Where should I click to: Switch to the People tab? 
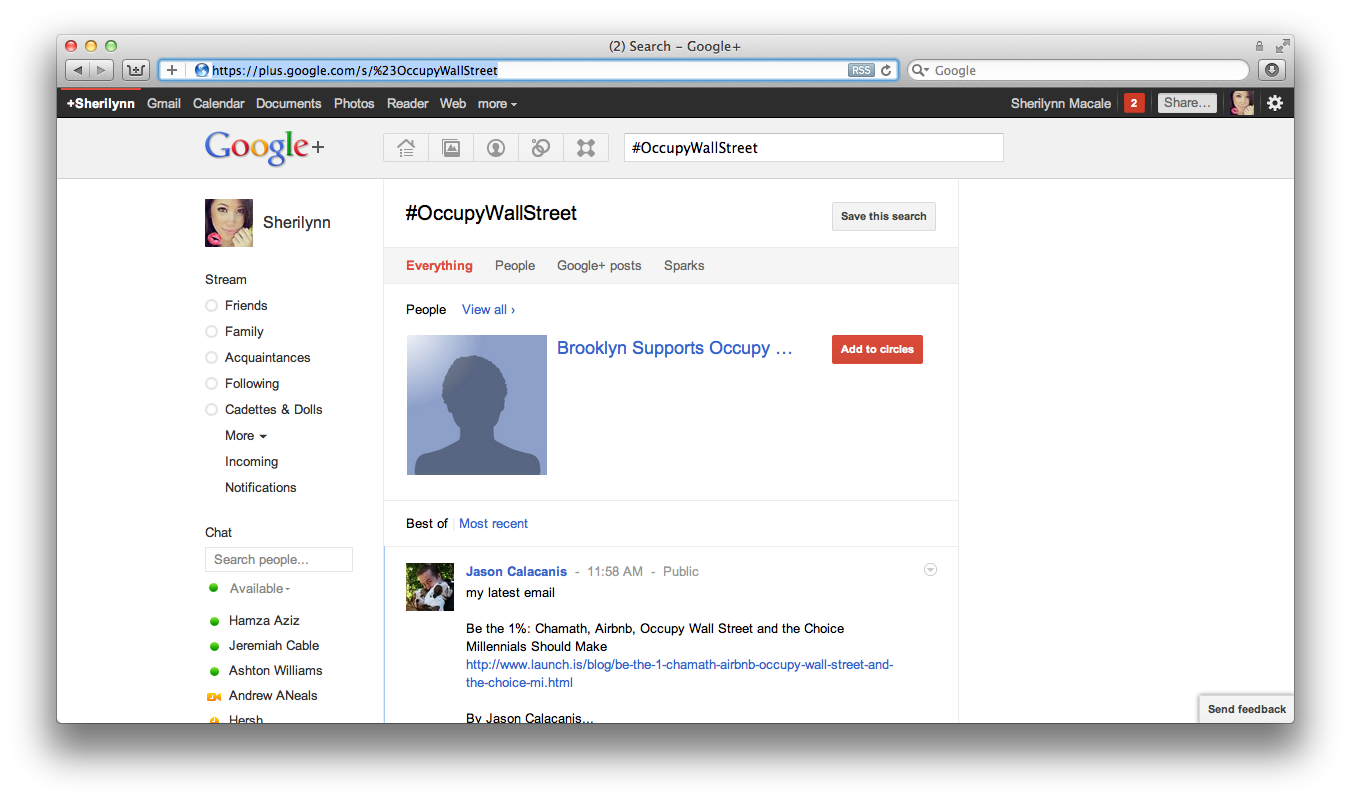(x=515, y=266)
